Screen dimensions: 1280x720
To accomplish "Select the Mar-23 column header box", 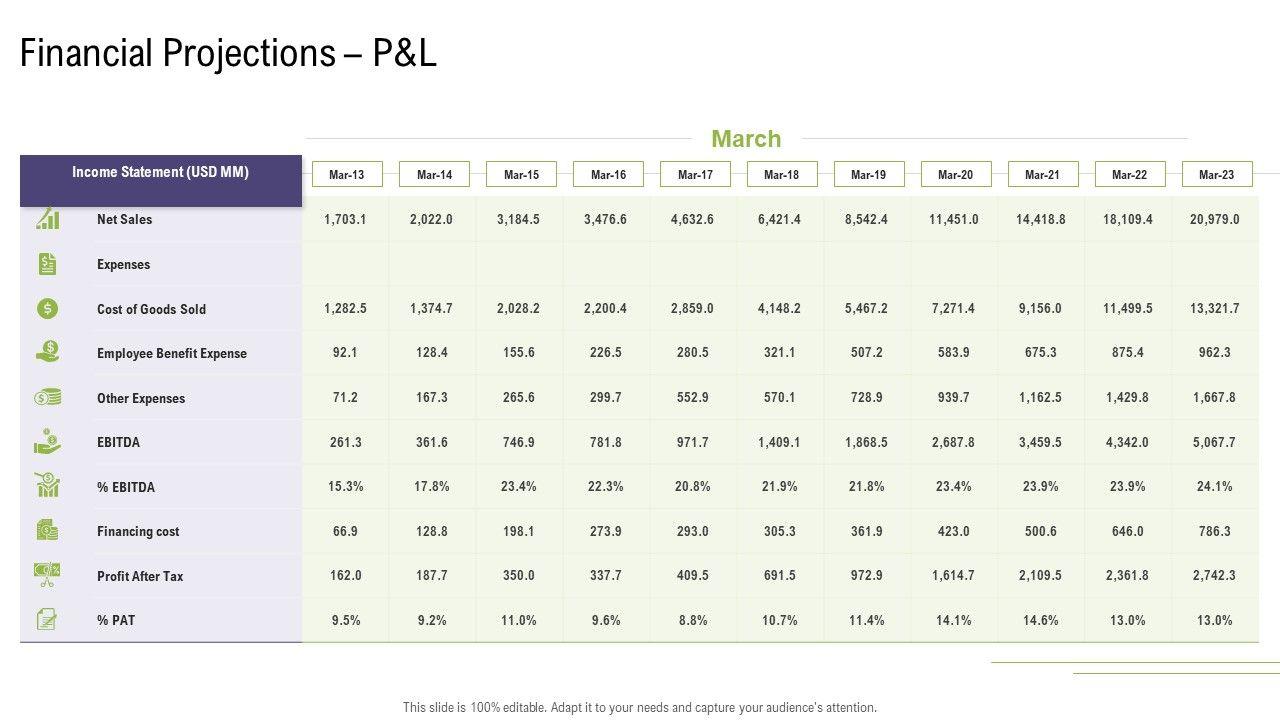I will [1217, 174].
